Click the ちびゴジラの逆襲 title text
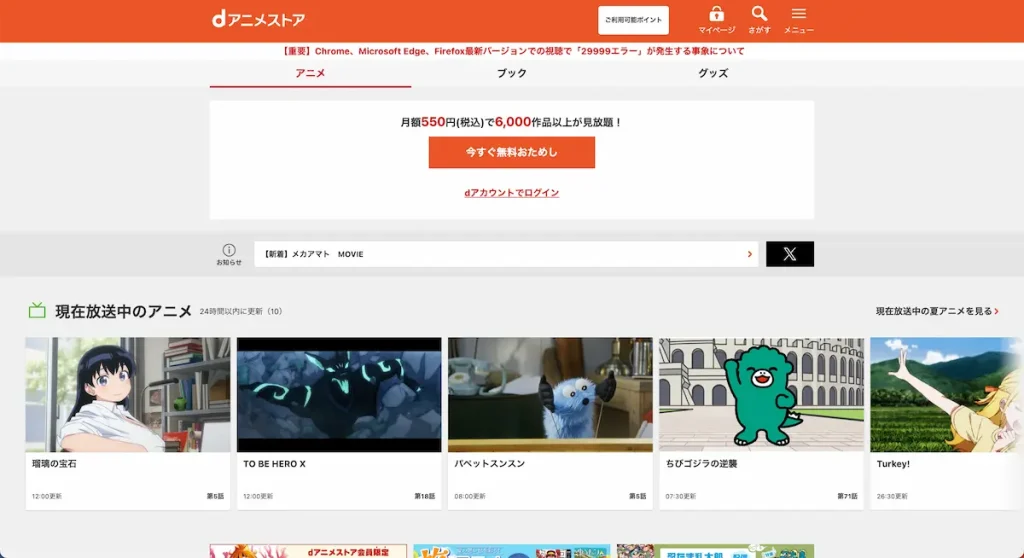The width and height of the screenshot is (1024, 558). click(x=701, y=464)
